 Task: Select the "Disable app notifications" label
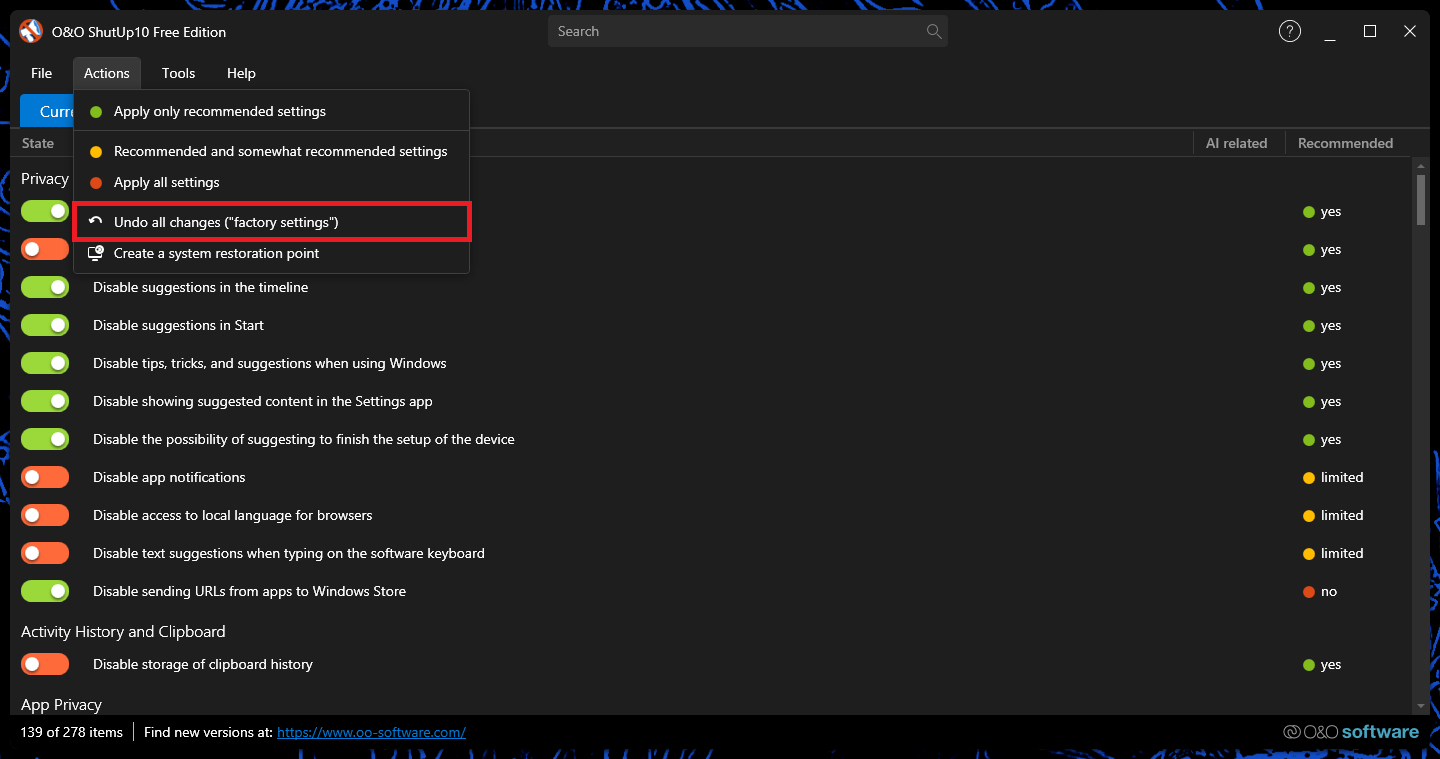169,477
